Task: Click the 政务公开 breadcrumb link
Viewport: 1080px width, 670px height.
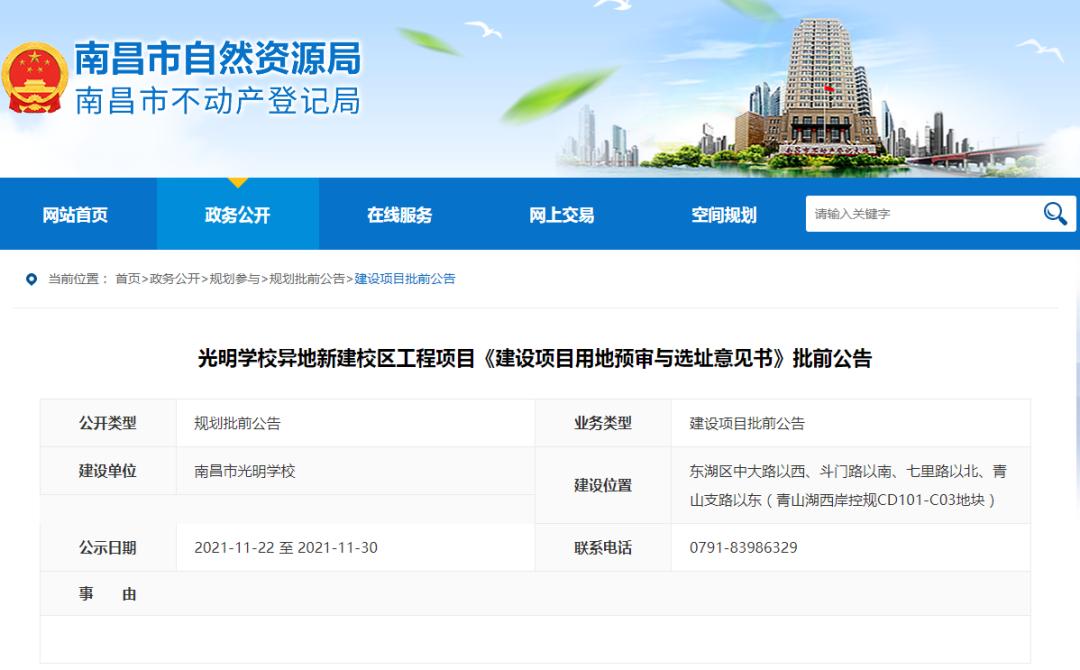Action: click(174, 279)
